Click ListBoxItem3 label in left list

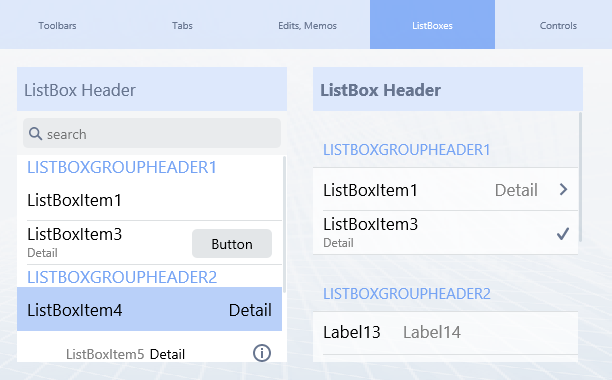75,234
